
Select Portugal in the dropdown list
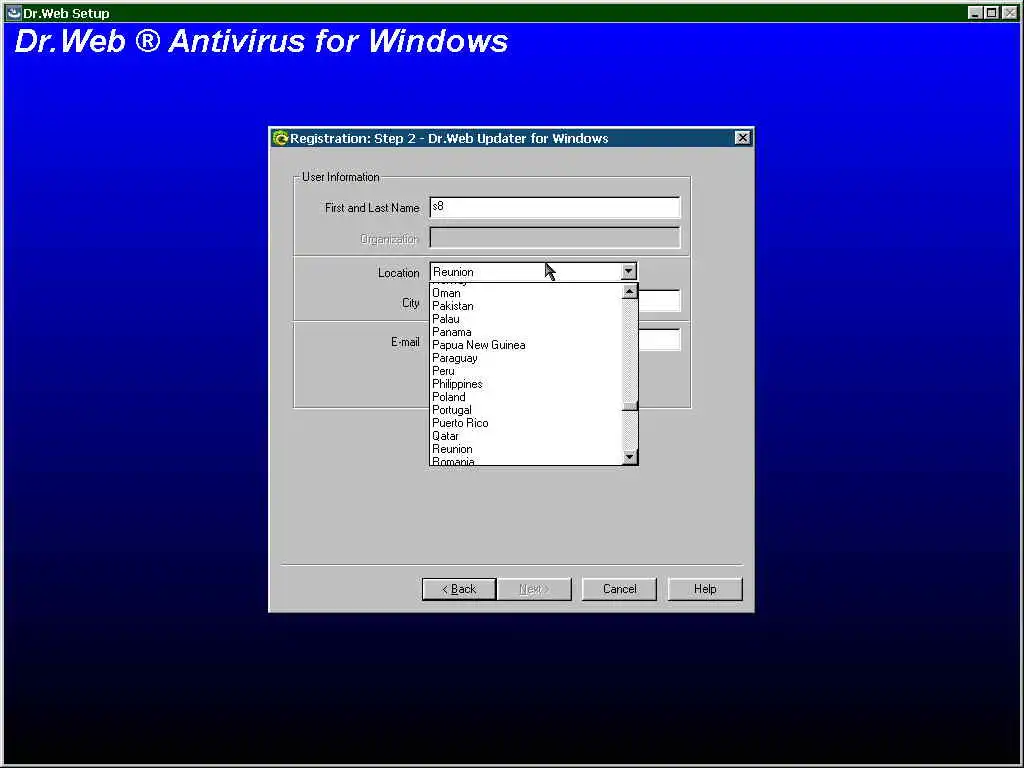(x=526, y=410)
